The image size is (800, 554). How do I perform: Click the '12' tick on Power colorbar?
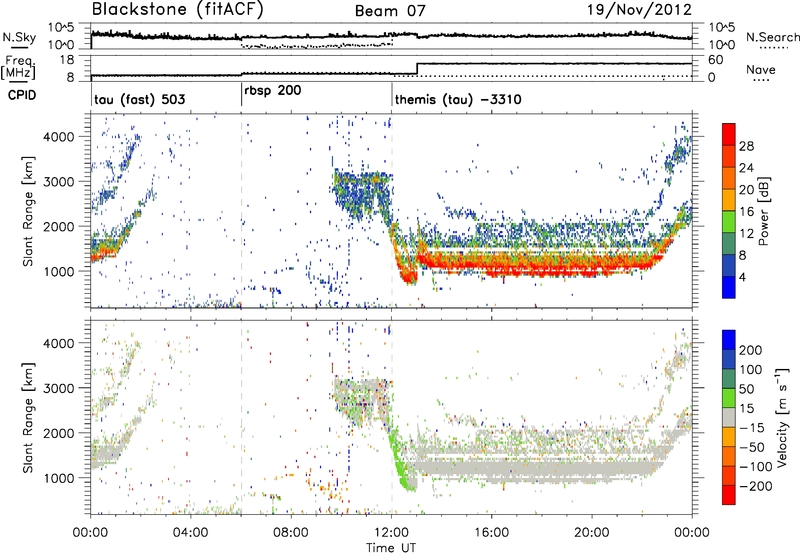[746, 234]
